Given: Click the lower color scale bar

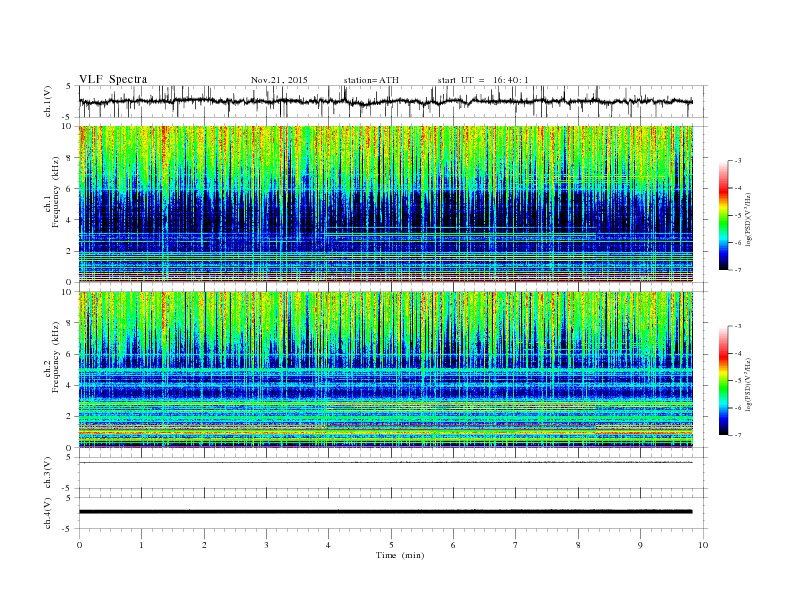Looking at the screenshot, I should [724, 380].
